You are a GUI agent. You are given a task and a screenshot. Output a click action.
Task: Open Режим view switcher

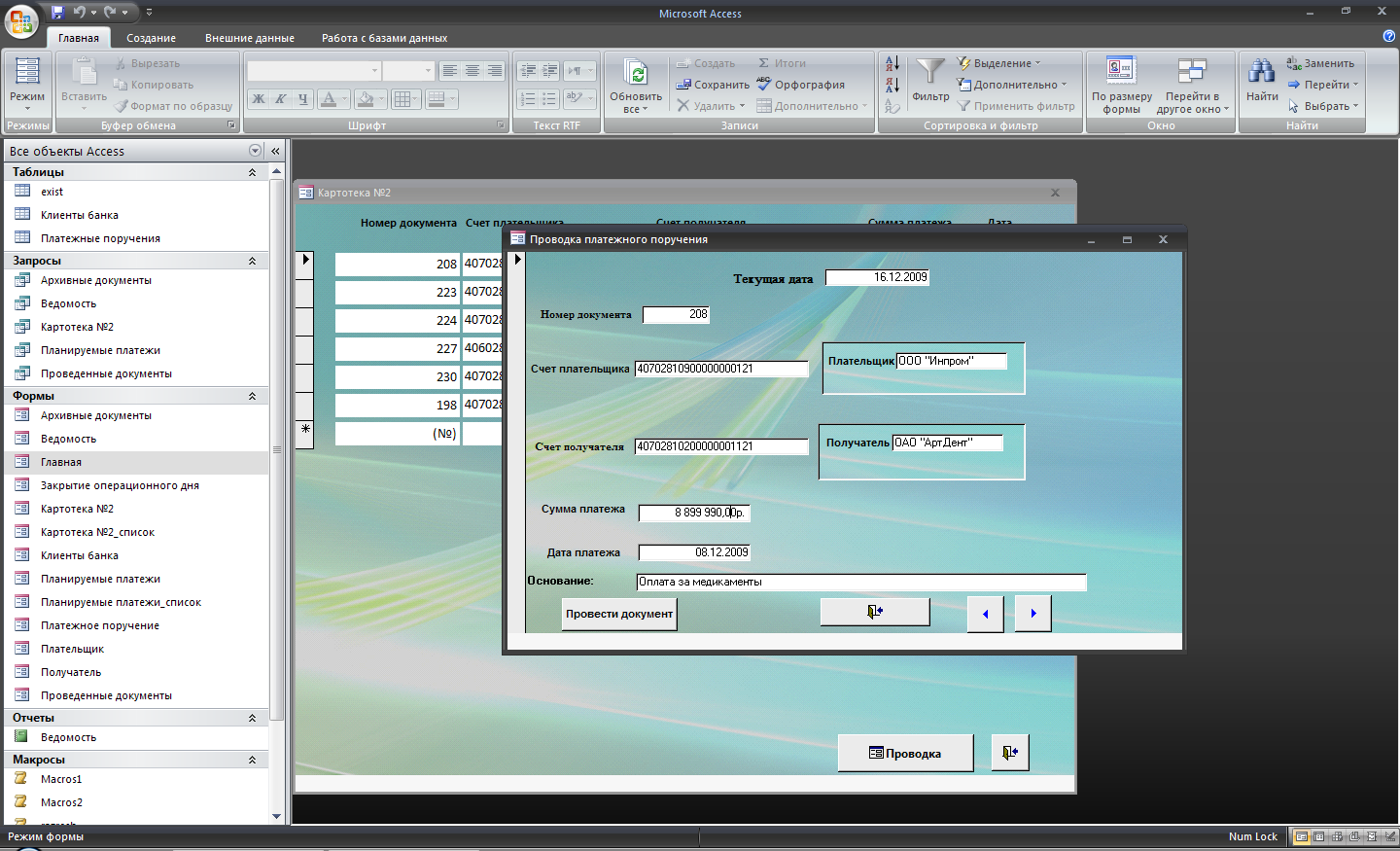pyautogui.click(x=27, y=86)
